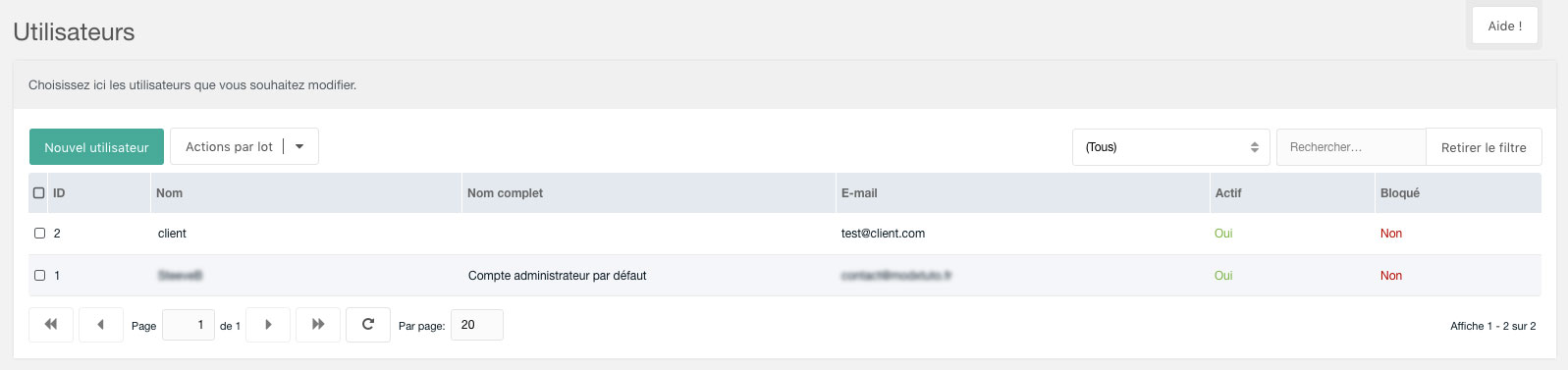Image resolution: width=1568 pixels, height=370 pixels.
Task: Click the Par page number field
Action: click(477, 325)
